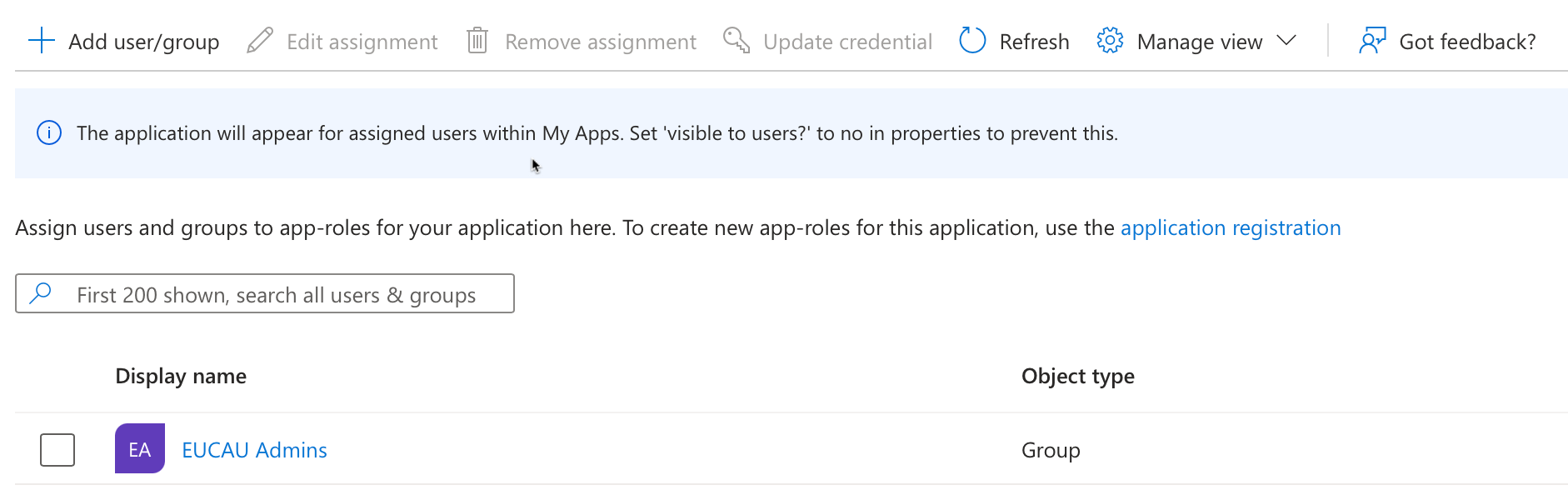
Task: Click the gear icon beside Manage view
Action: click(1110, 41)
